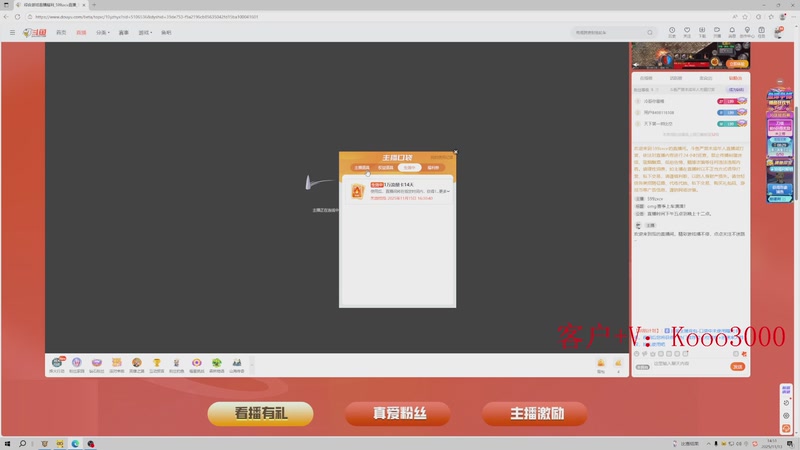Select the round character portrait gift icon

point(137,363)
